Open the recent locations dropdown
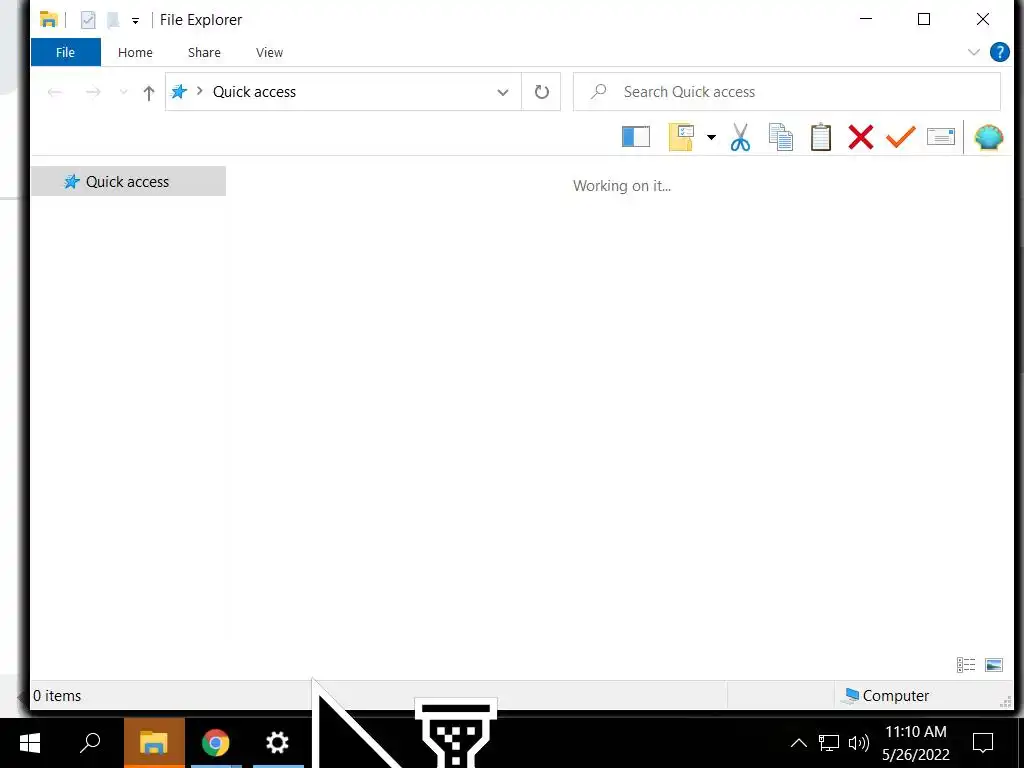The image size is (1024, 768). [123, 93]
